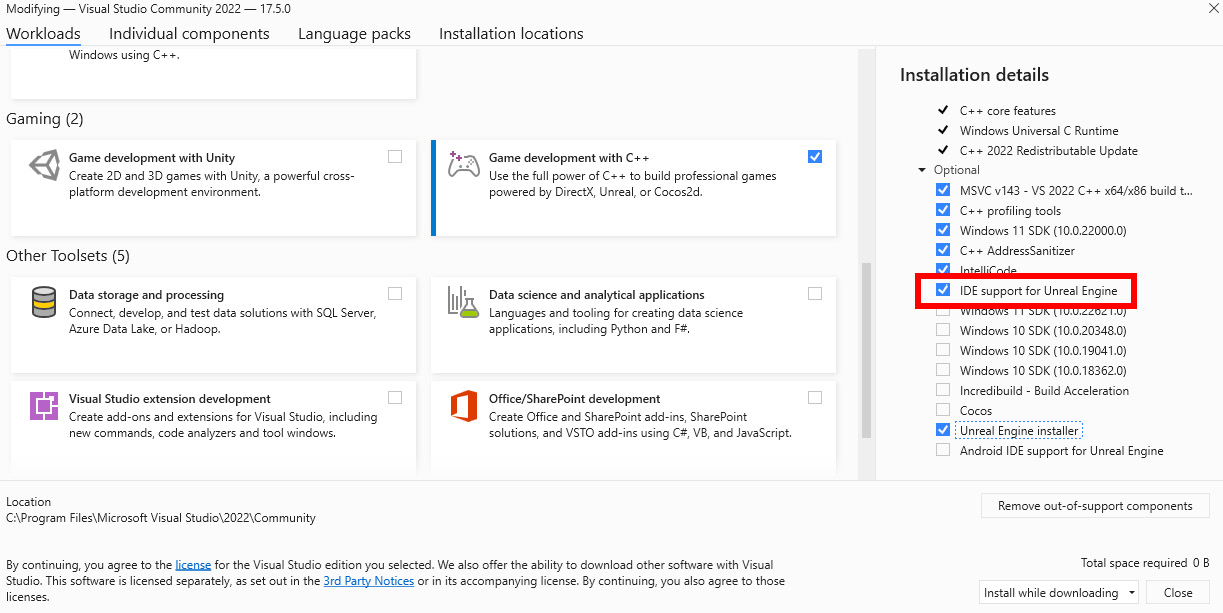Switch to the Workloads tab
Screen dimensions: 1223x613
click(43, 33)
